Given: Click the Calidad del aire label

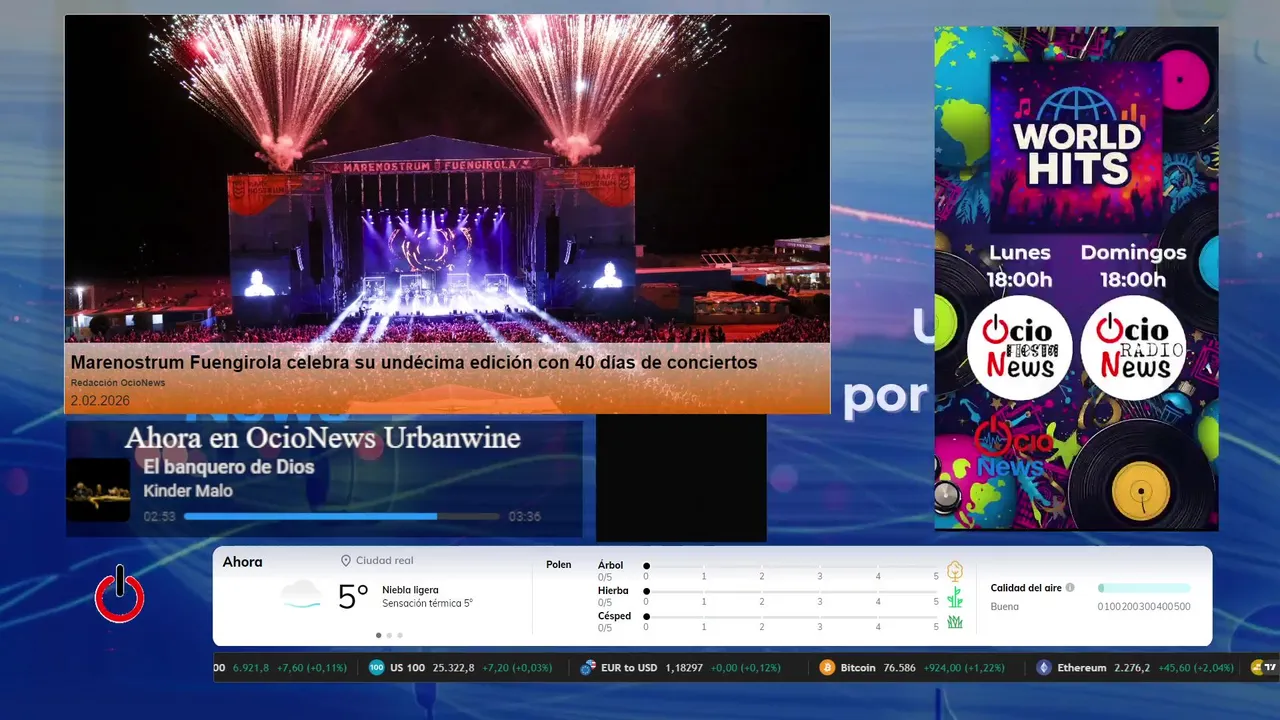Looking at the screenshot, I should pos(1026,588).
